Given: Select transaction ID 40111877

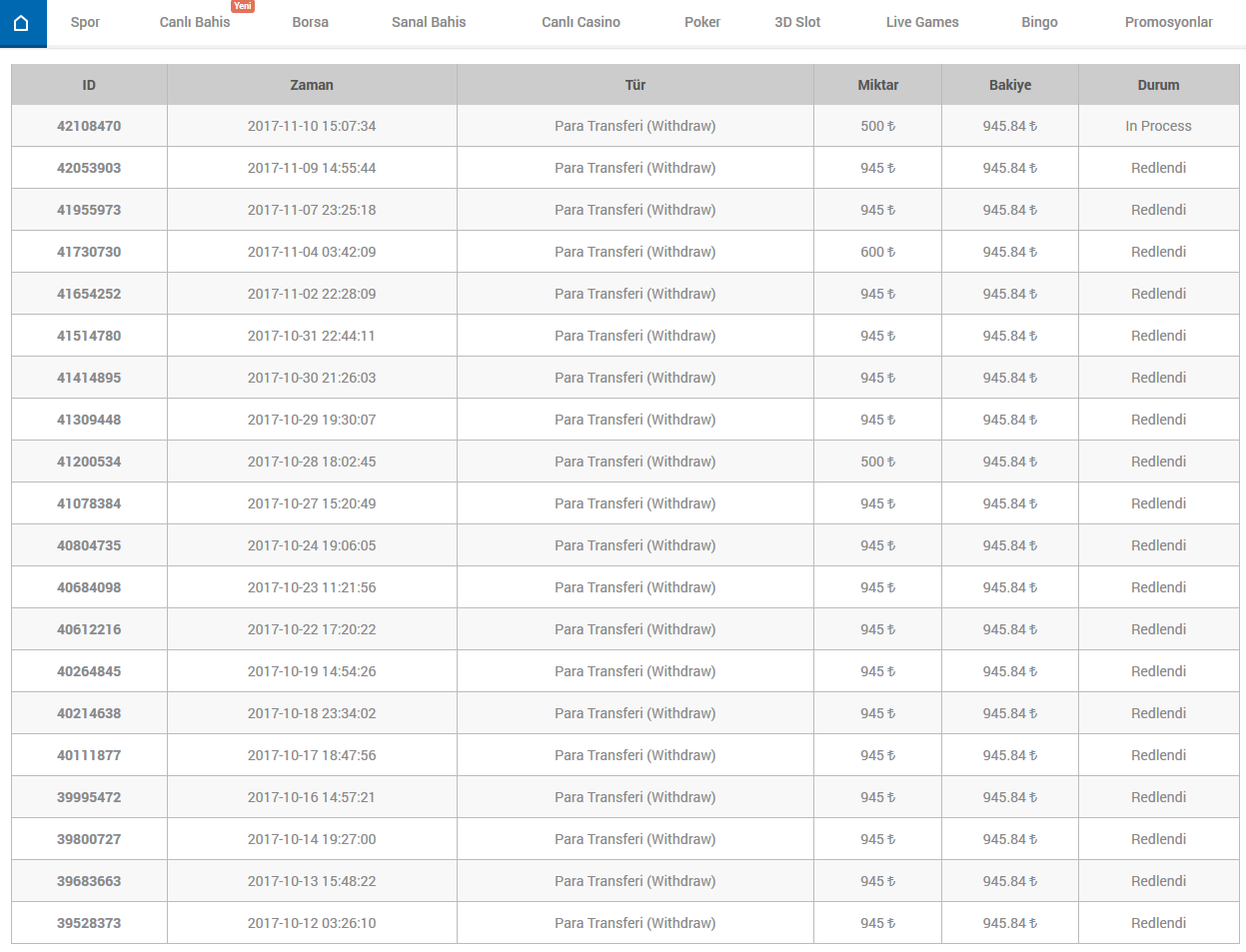Looking at the screenshot, I should pos(89,755).
